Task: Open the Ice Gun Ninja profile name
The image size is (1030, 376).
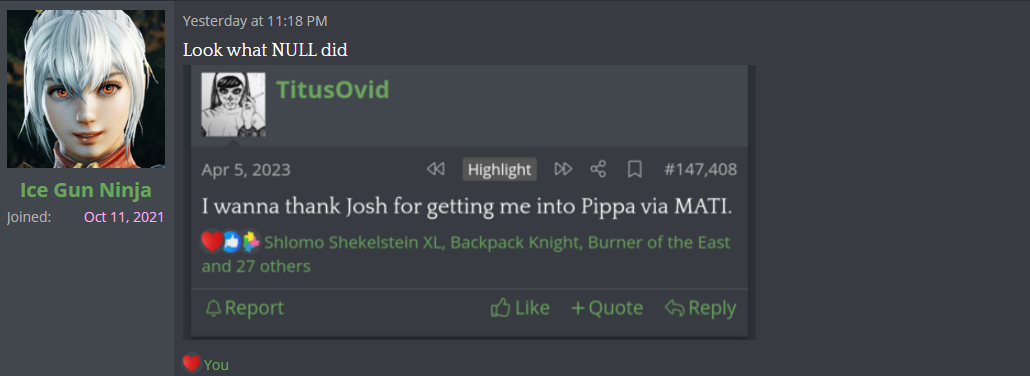Action: tap(86, 190)
